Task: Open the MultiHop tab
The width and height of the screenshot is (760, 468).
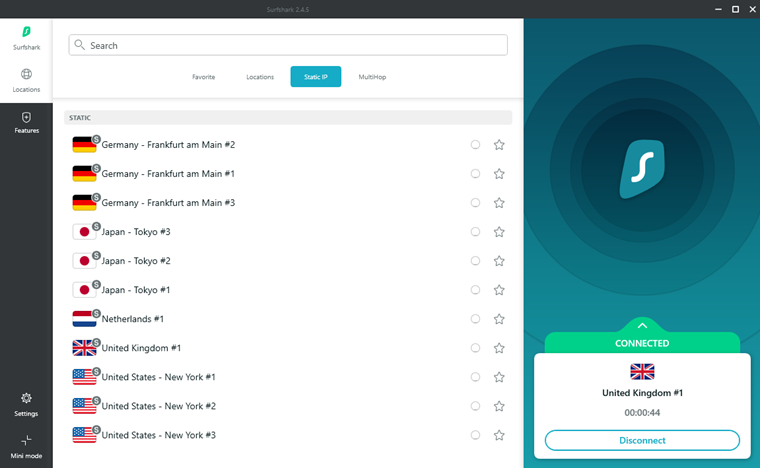Action: pos(373,77)
